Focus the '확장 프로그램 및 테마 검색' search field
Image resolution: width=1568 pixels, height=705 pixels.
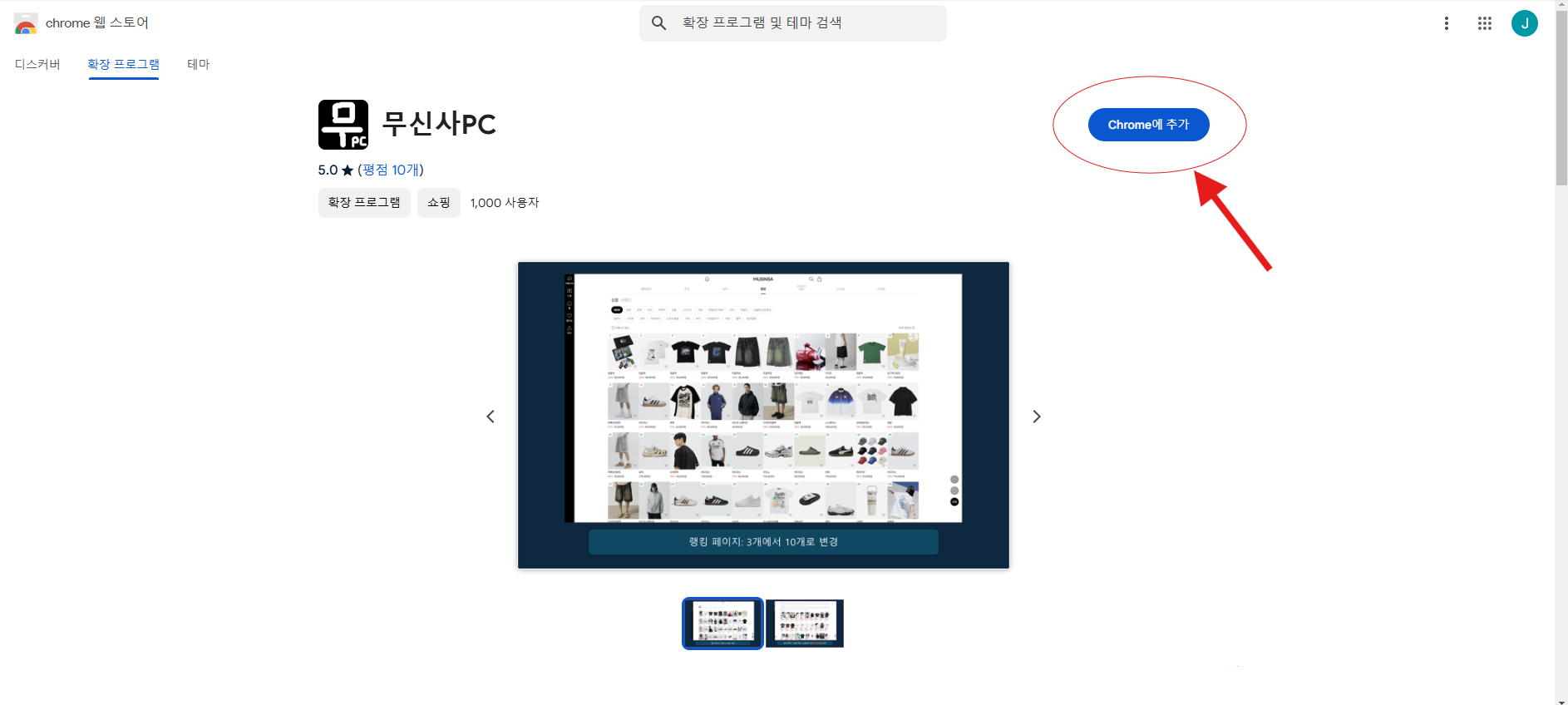[792, 23]
